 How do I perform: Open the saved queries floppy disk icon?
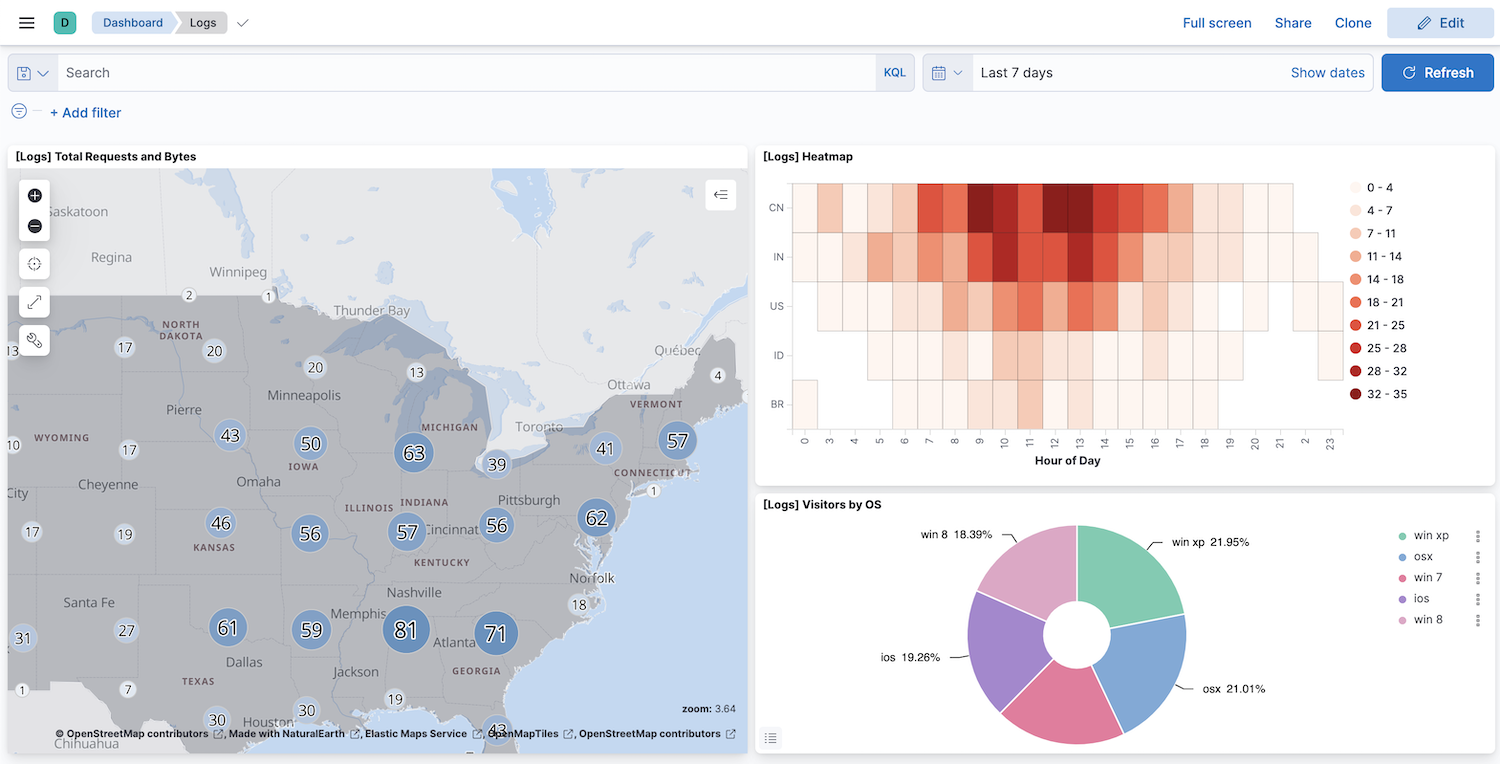(22, 72)
